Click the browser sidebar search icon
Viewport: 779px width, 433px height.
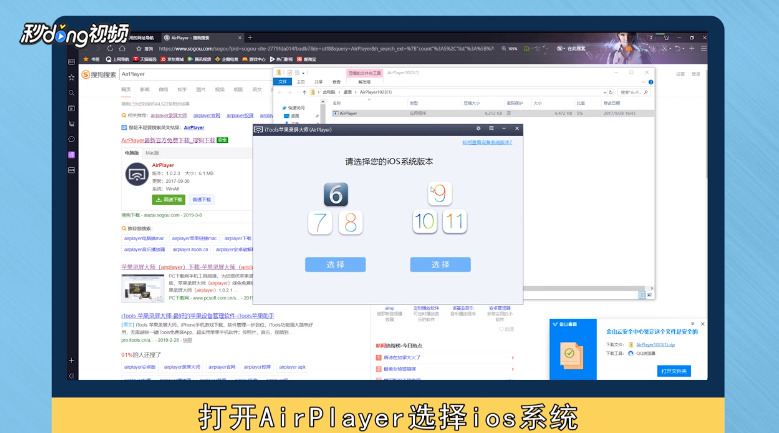click(x=72, y=93)
